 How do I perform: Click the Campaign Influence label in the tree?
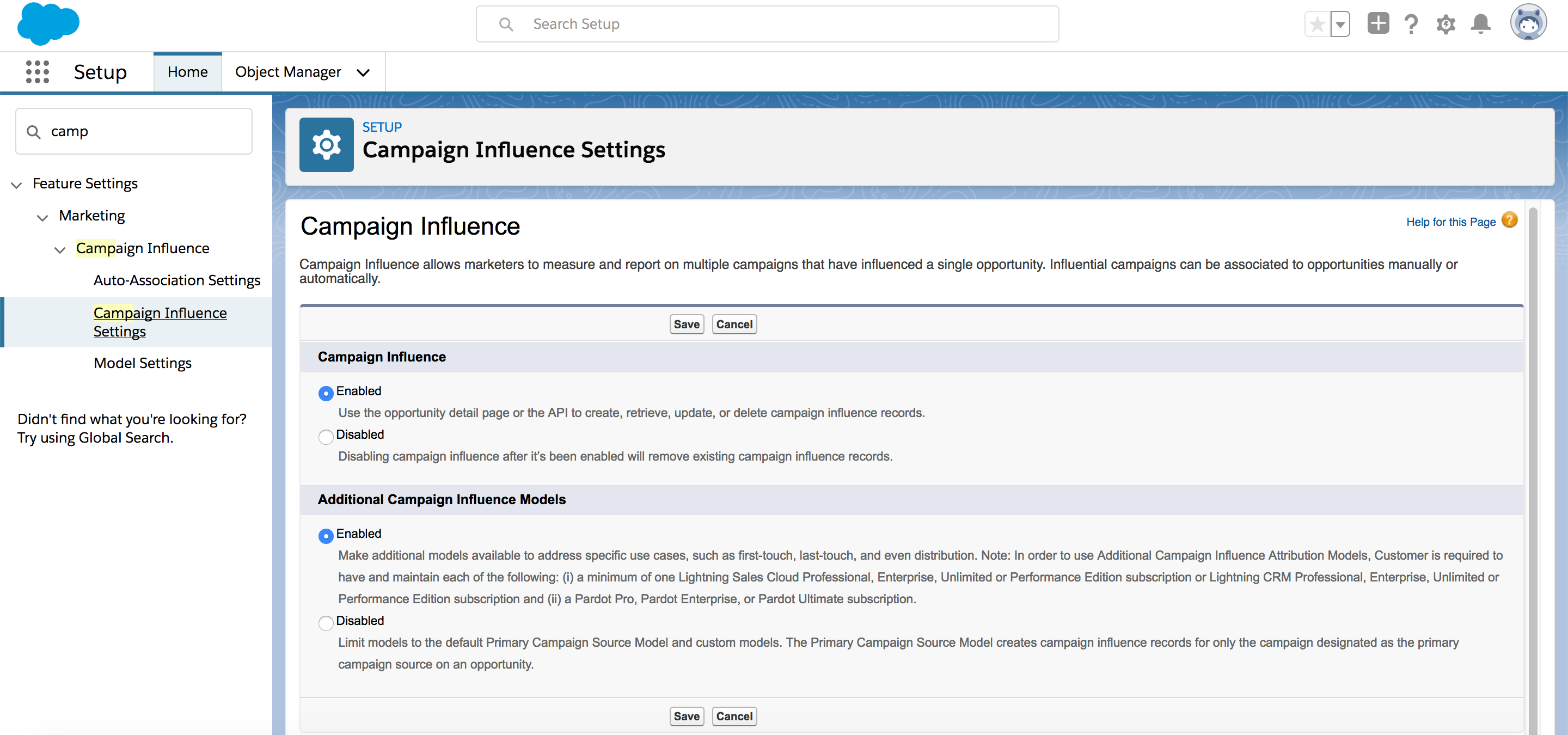point(143,248)
